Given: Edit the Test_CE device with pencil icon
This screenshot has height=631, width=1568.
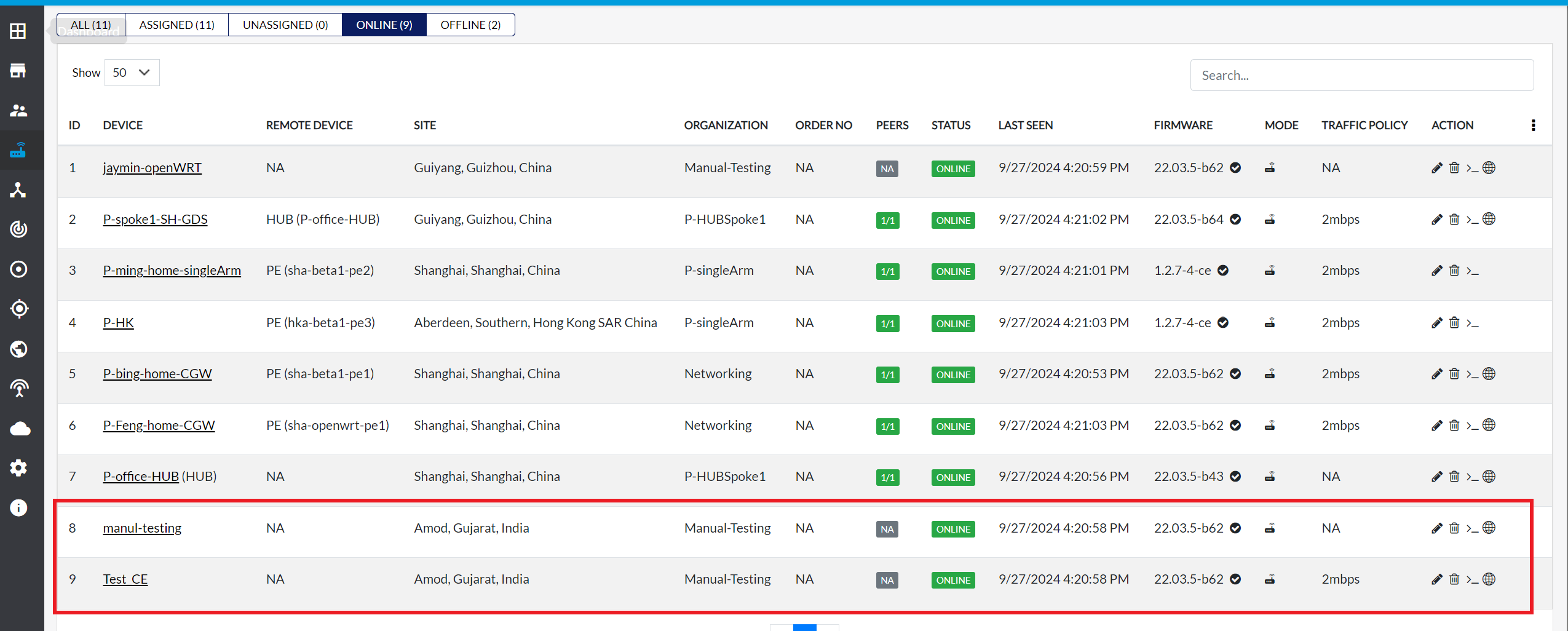Looking at the screenshot, I should click(x=1437, y=579).
